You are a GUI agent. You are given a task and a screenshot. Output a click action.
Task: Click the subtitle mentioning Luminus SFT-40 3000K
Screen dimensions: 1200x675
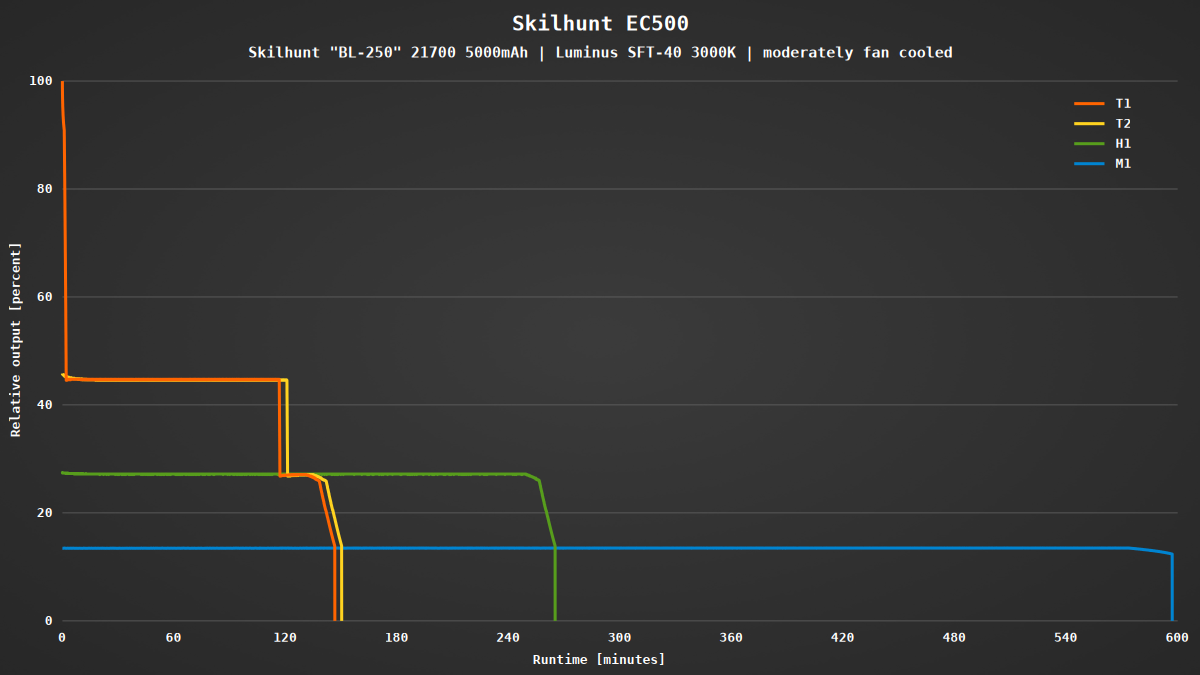[x=600, y=53]
